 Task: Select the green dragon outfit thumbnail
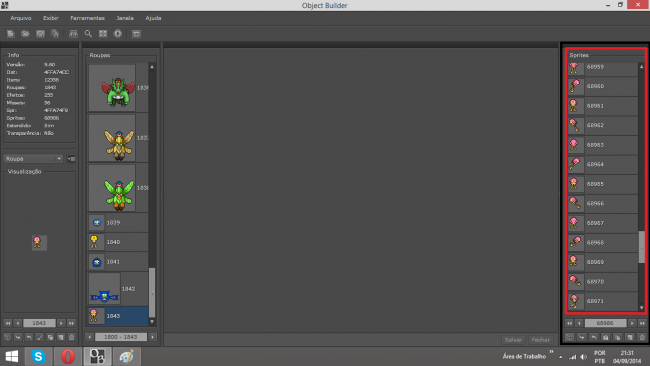click(x=112, y=87)
